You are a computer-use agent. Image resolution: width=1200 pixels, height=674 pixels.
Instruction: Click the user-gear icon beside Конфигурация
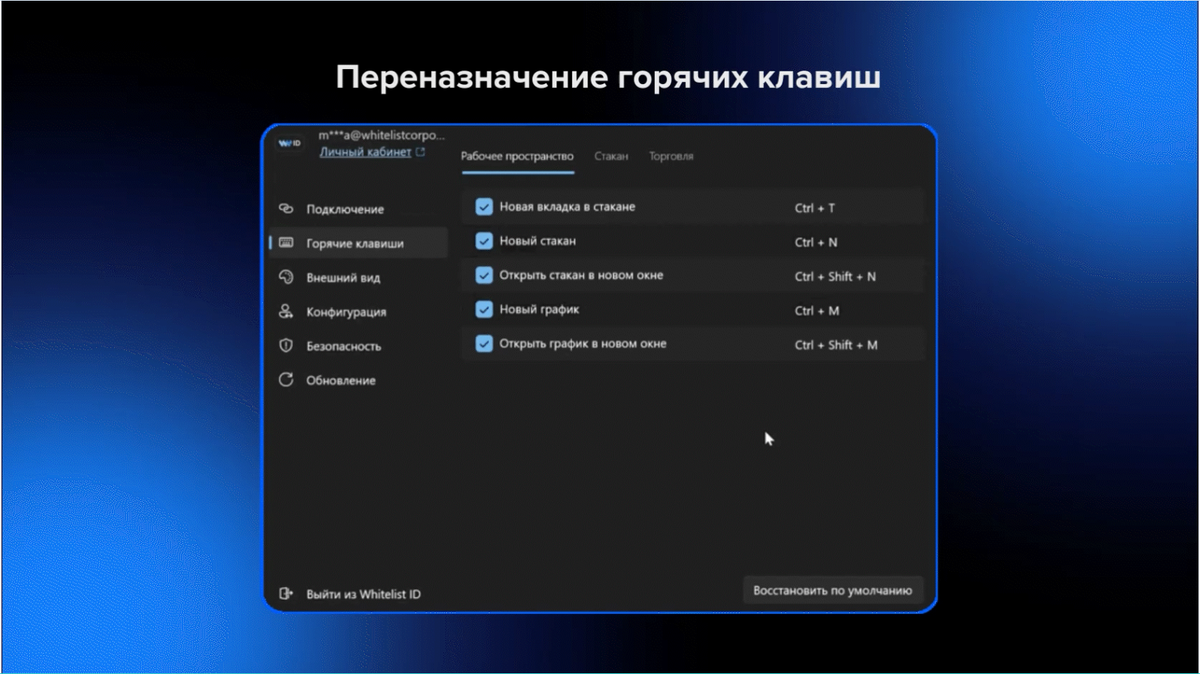(x=286, y=312)
